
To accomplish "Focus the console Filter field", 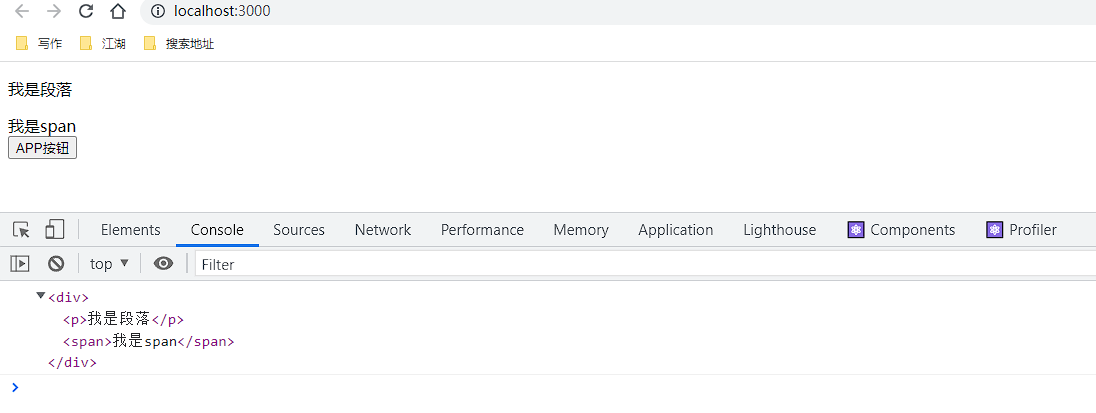I will tap(640, 264).
